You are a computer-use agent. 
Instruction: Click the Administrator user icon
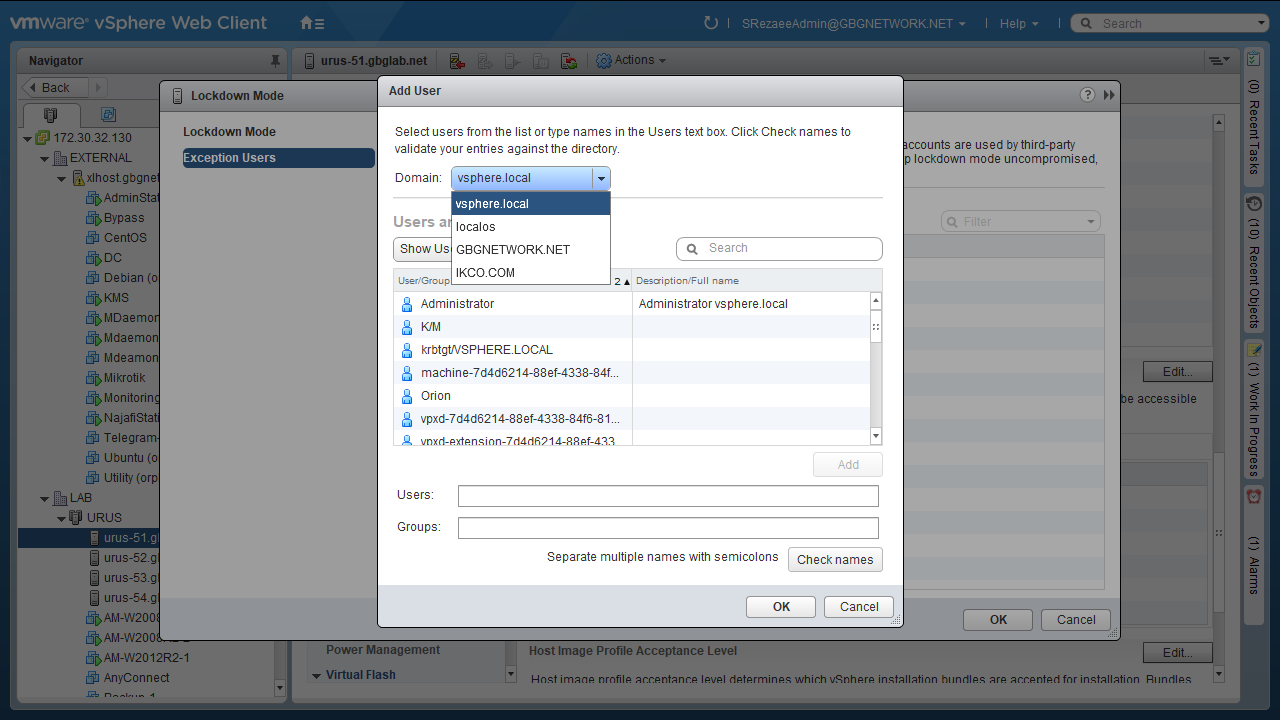point(407,304)
